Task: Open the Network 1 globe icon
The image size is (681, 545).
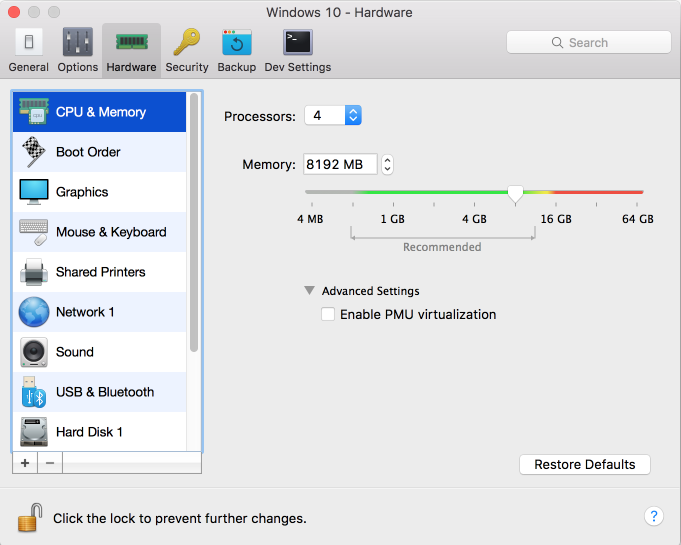Action: tap(34, 312)
